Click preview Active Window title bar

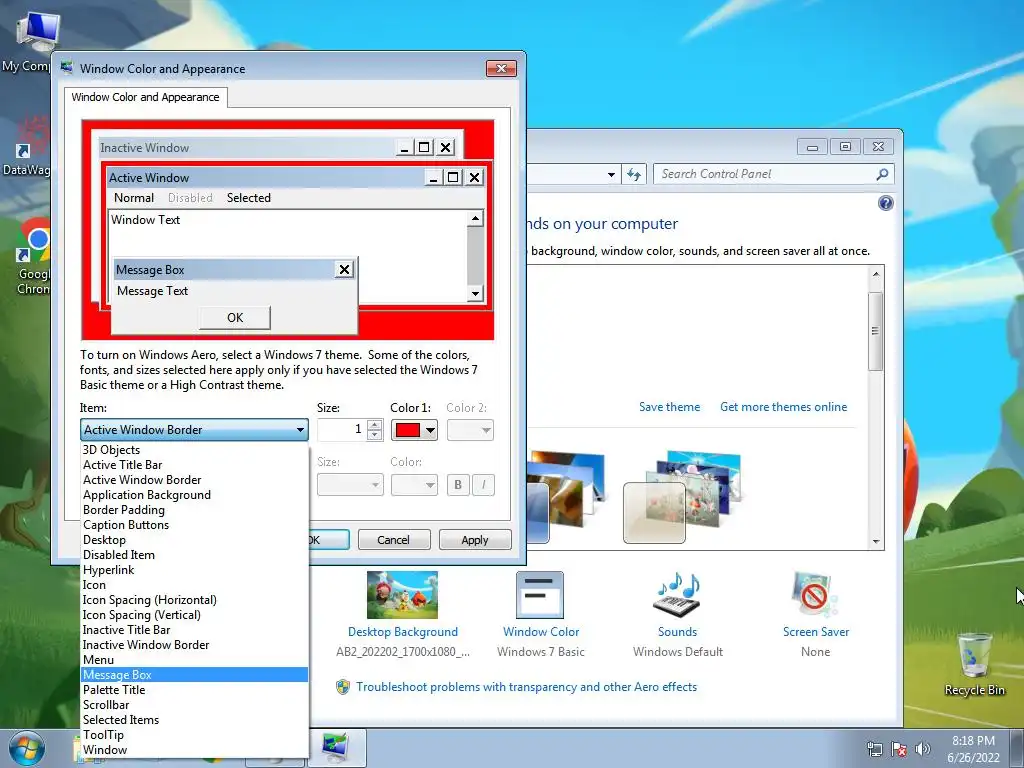(266, 178)
